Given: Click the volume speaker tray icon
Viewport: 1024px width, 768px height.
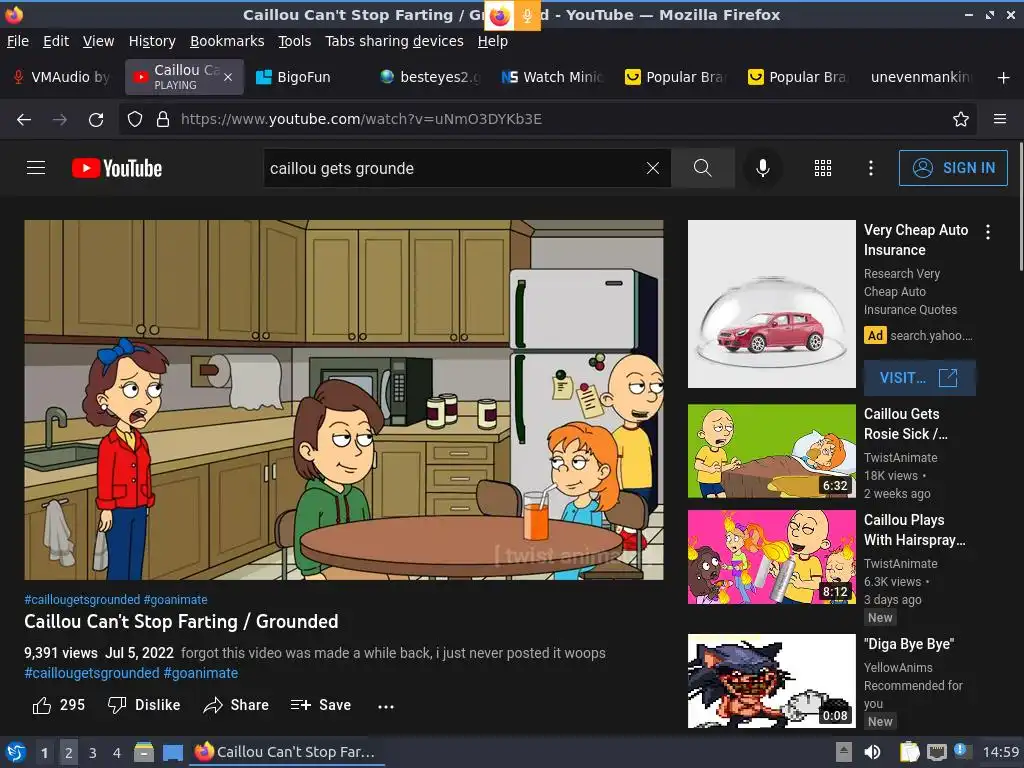Looking at the screenshot, I should click(x=872, y=752).
